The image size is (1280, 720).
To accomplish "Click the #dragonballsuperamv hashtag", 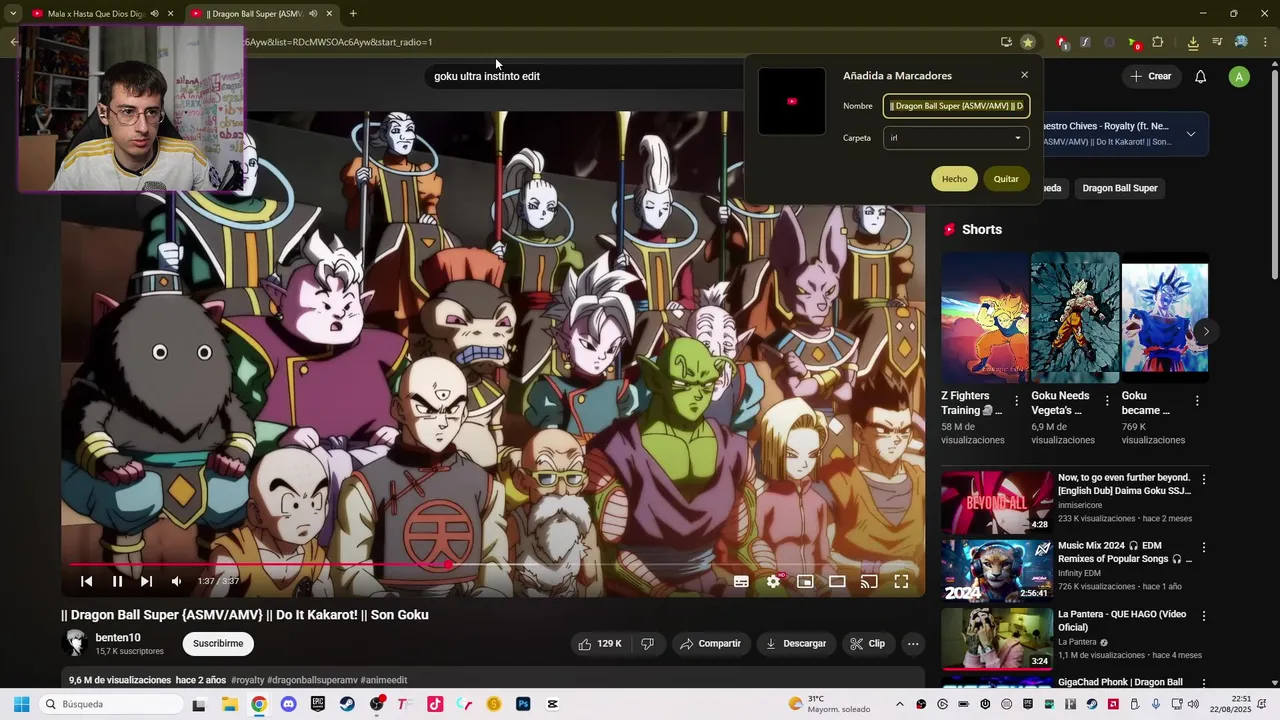I will point(312,680).
